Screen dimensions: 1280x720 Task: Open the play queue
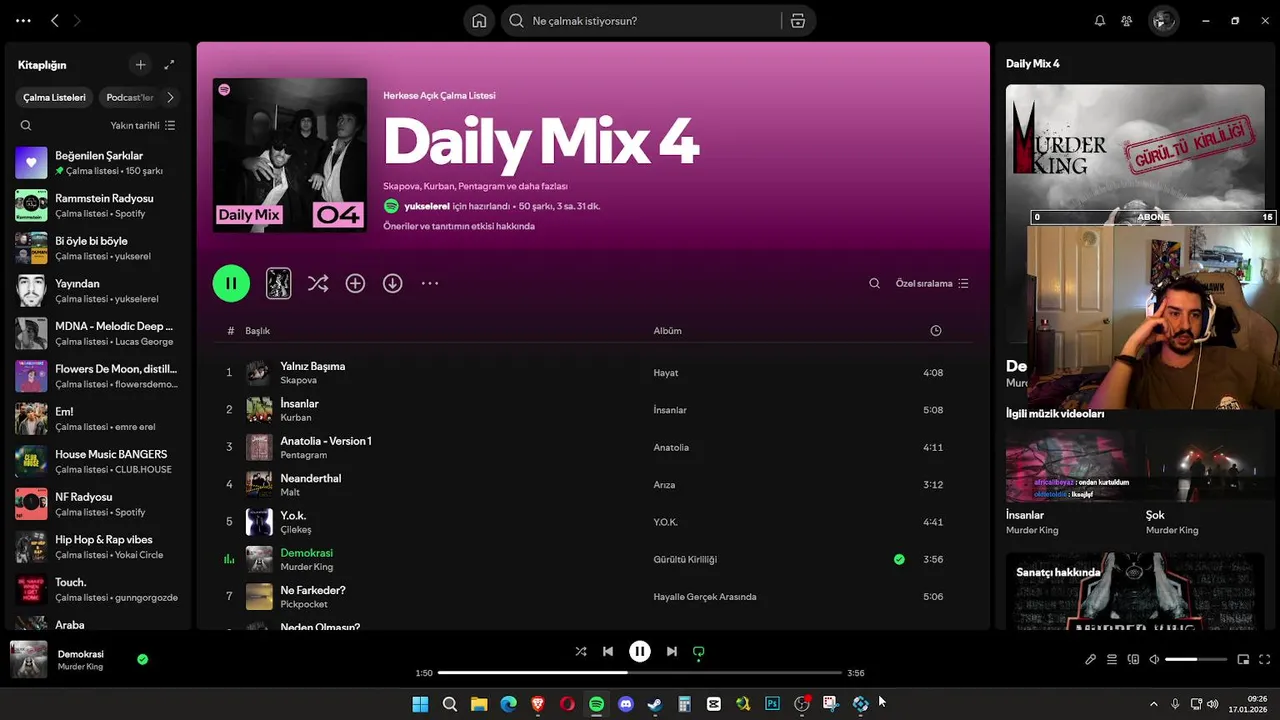(1112, 660)
